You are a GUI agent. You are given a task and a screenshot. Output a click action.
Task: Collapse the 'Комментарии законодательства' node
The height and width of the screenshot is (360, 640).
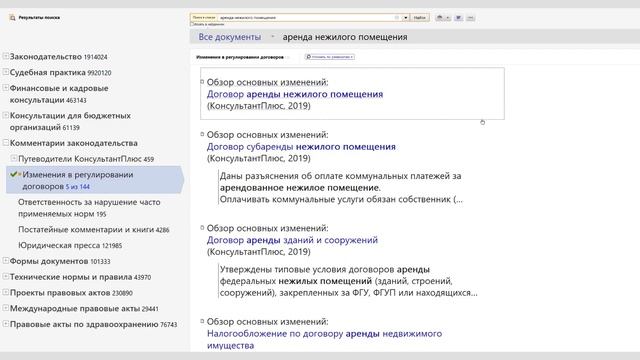coord(6,142)
